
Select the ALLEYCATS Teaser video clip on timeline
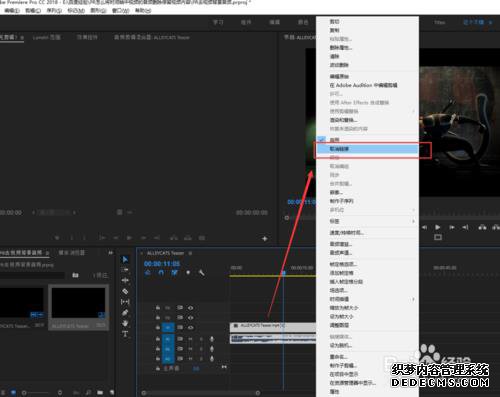pos(273,326)
